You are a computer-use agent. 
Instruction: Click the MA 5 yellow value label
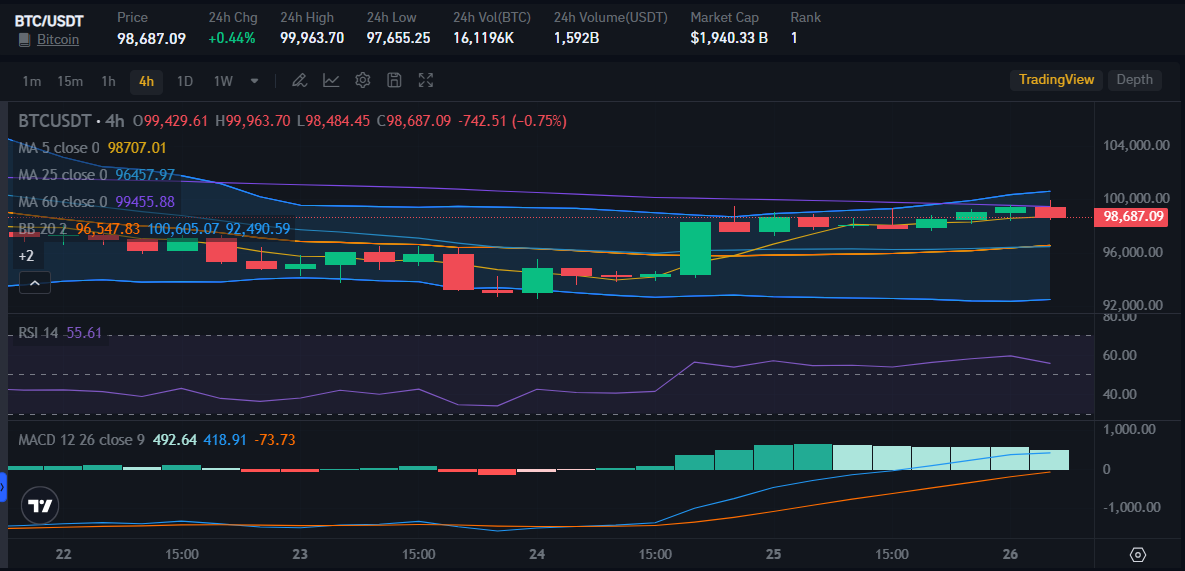[137, 148]
